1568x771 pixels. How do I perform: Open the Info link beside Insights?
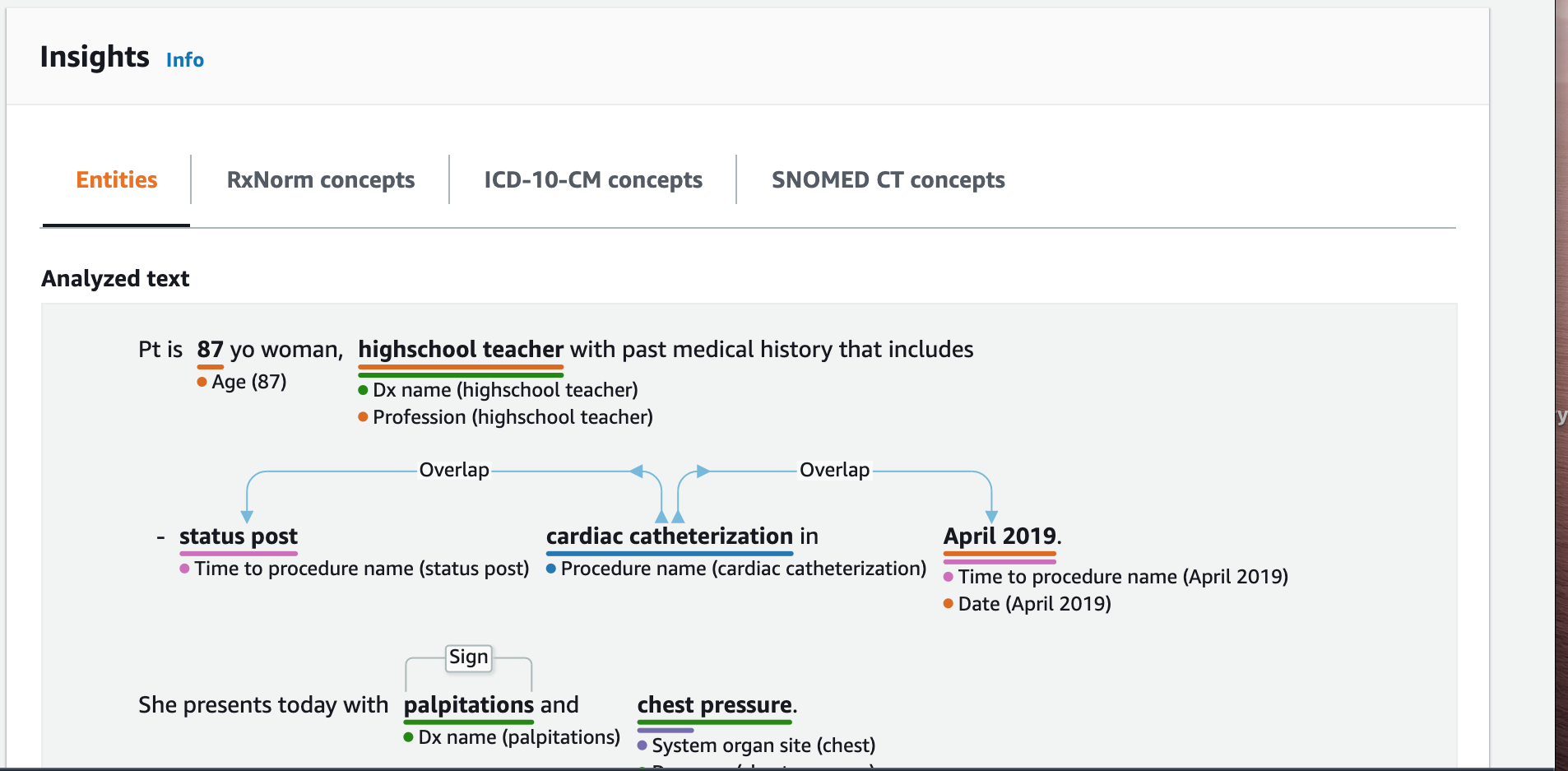pyautogui.click(x=184, y=60)
